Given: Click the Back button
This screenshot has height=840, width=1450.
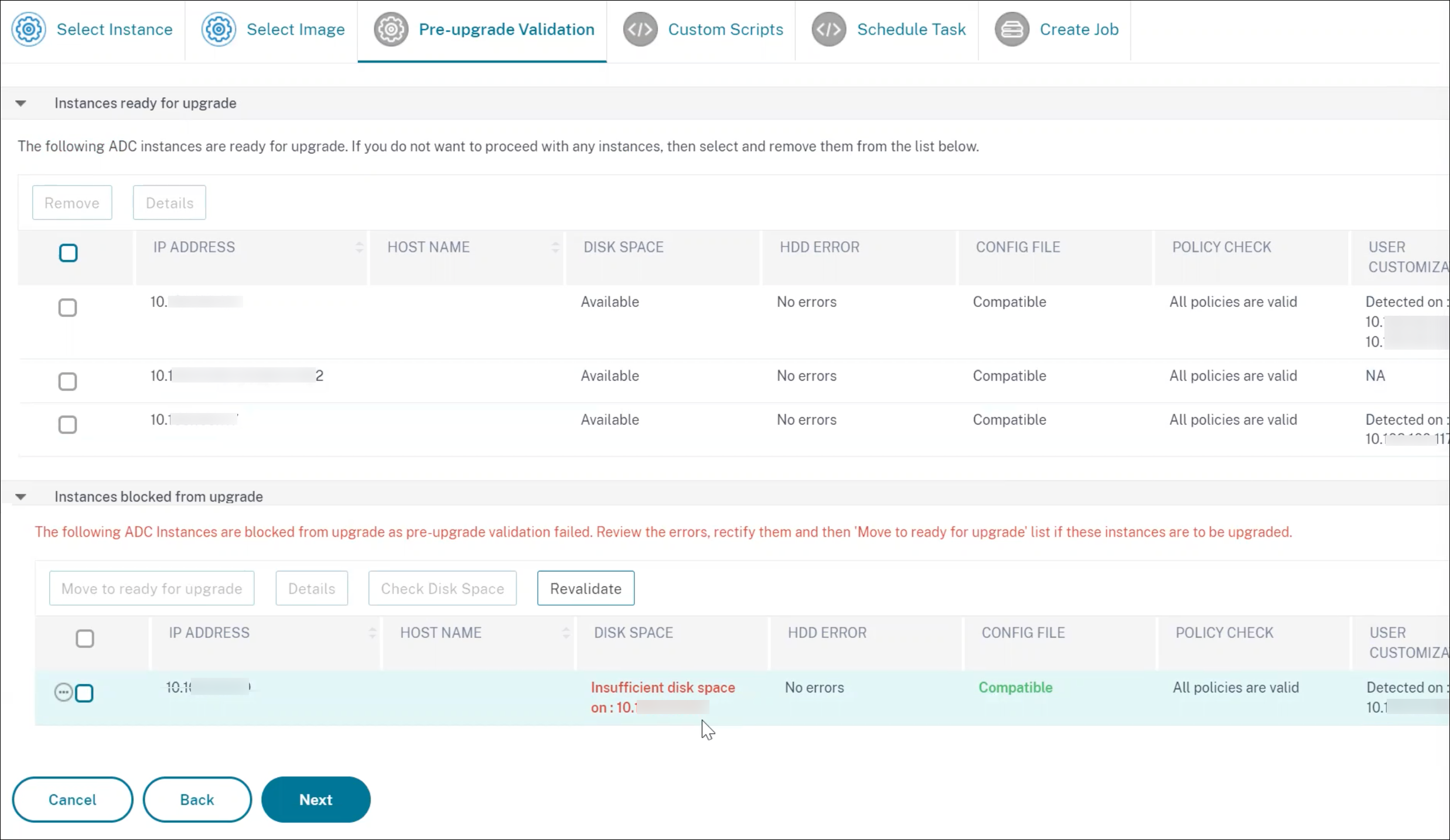Looking at the screenshot, I should [x=197, y=800].
